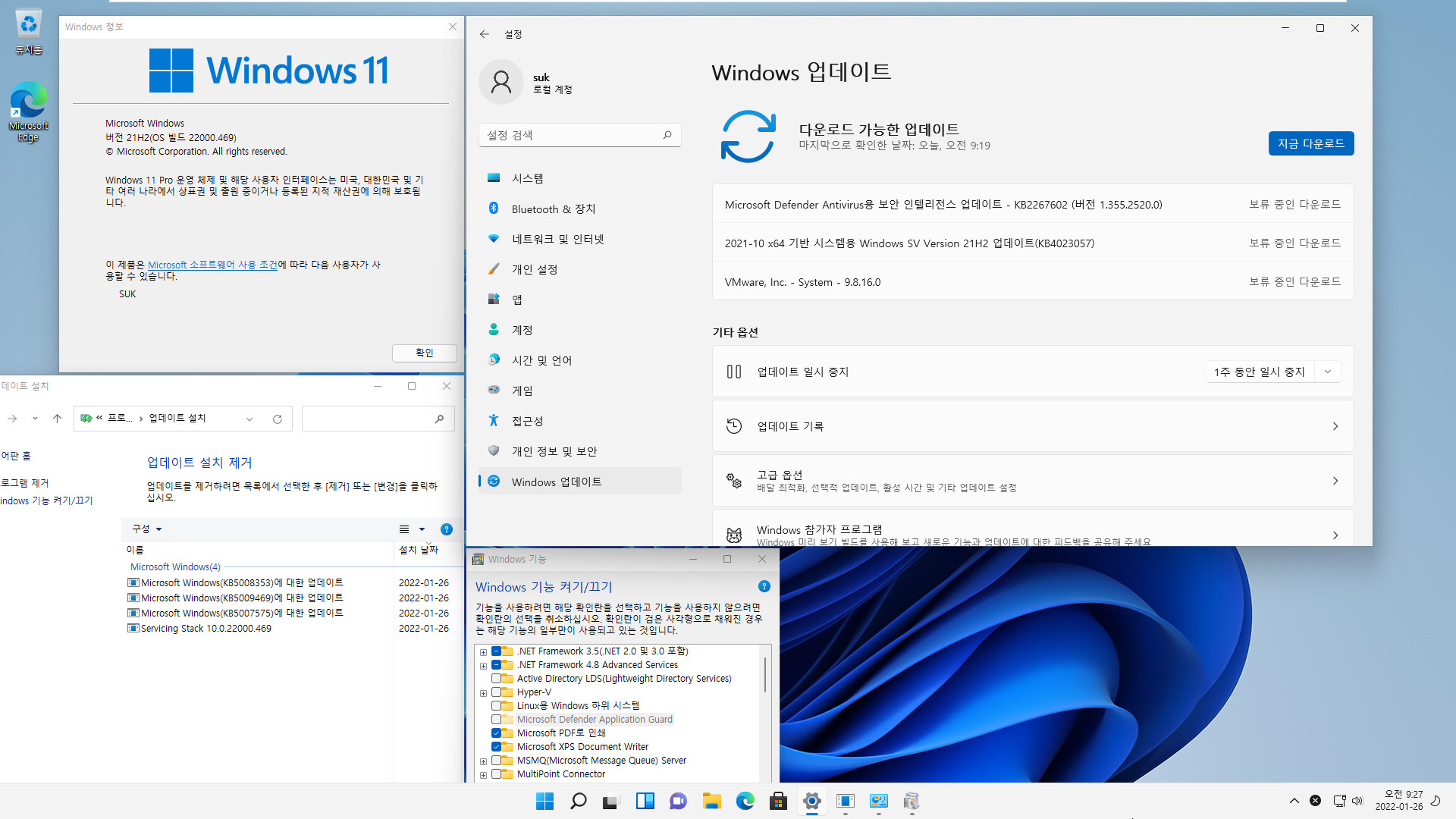Click help icon in Windows Features dialog

[x=764, y=586]
